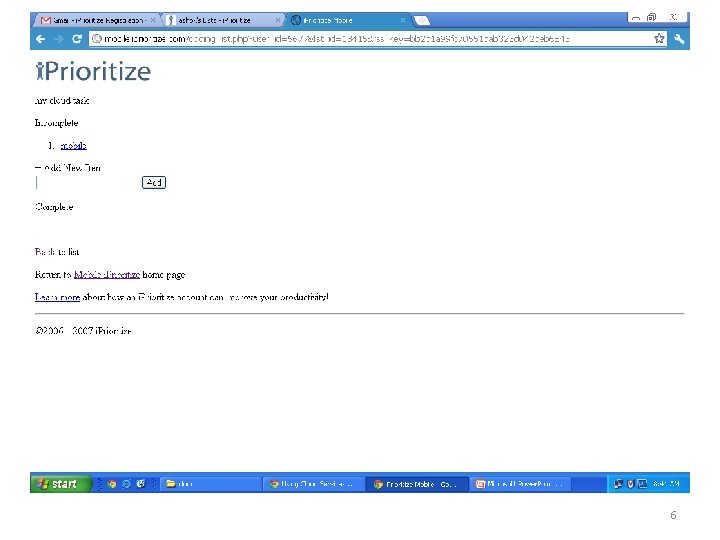Click the taskbar clock
The image size is (720, 540).
(666, 484)
